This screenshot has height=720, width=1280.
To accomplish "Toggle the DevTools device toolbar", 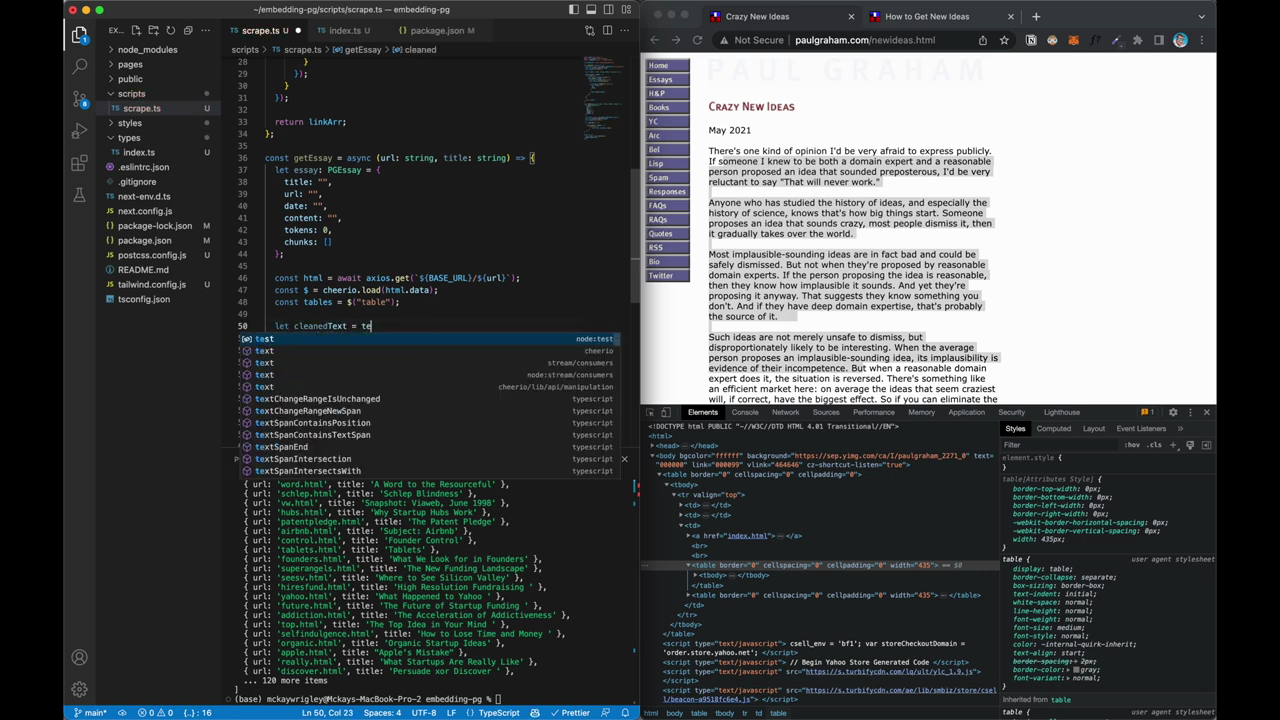I will (x=666, y=412).
